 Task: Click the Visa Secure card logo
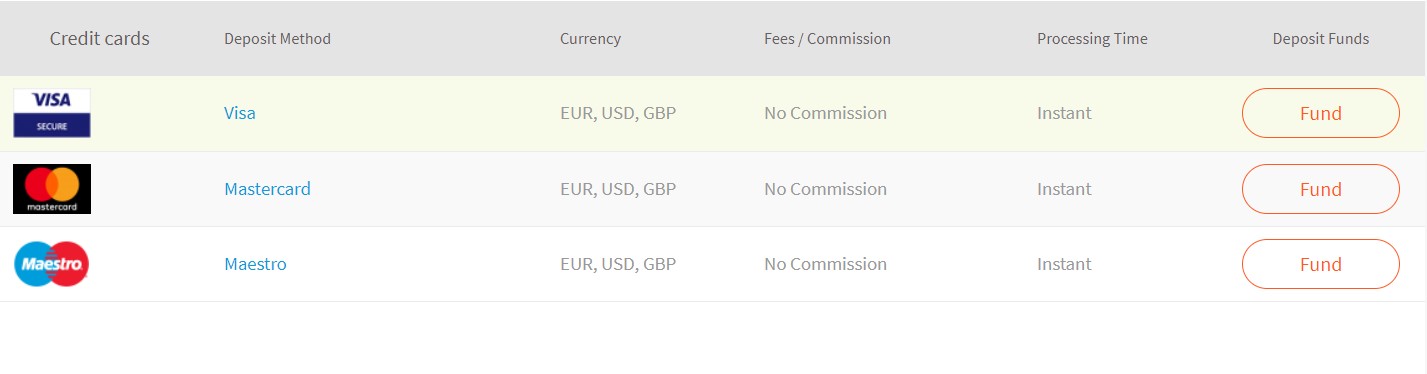click(x=52, y=113)
